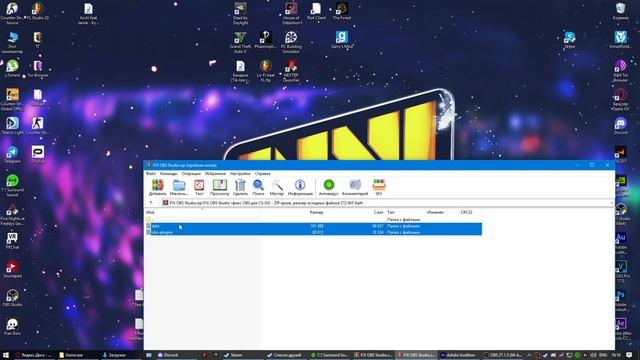Select the FL Studio 20 desktop icon
The height and width of the screenshot is (360, 640).
[38, 12]
